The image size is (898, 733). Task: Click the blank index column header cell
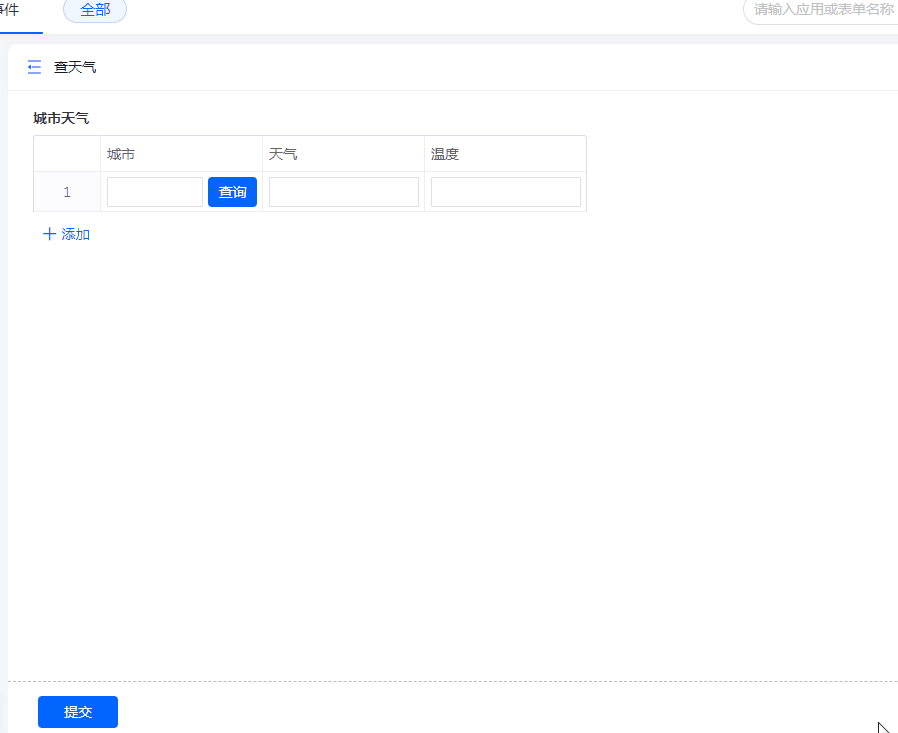pos(67,154)
